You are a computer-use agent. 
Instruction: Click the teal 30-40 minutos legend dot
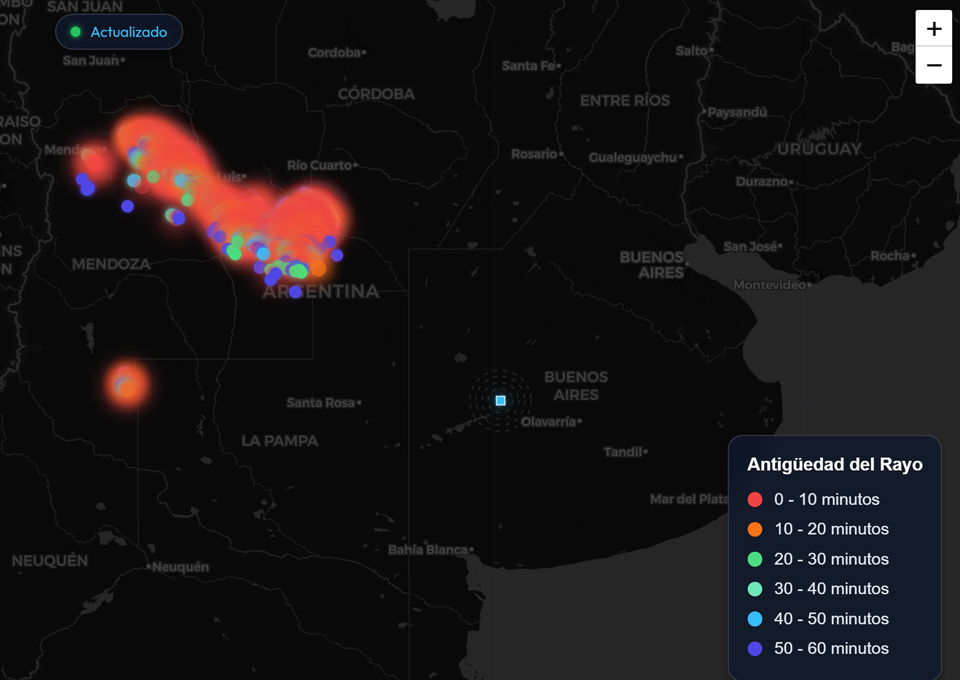coord(757,589)
